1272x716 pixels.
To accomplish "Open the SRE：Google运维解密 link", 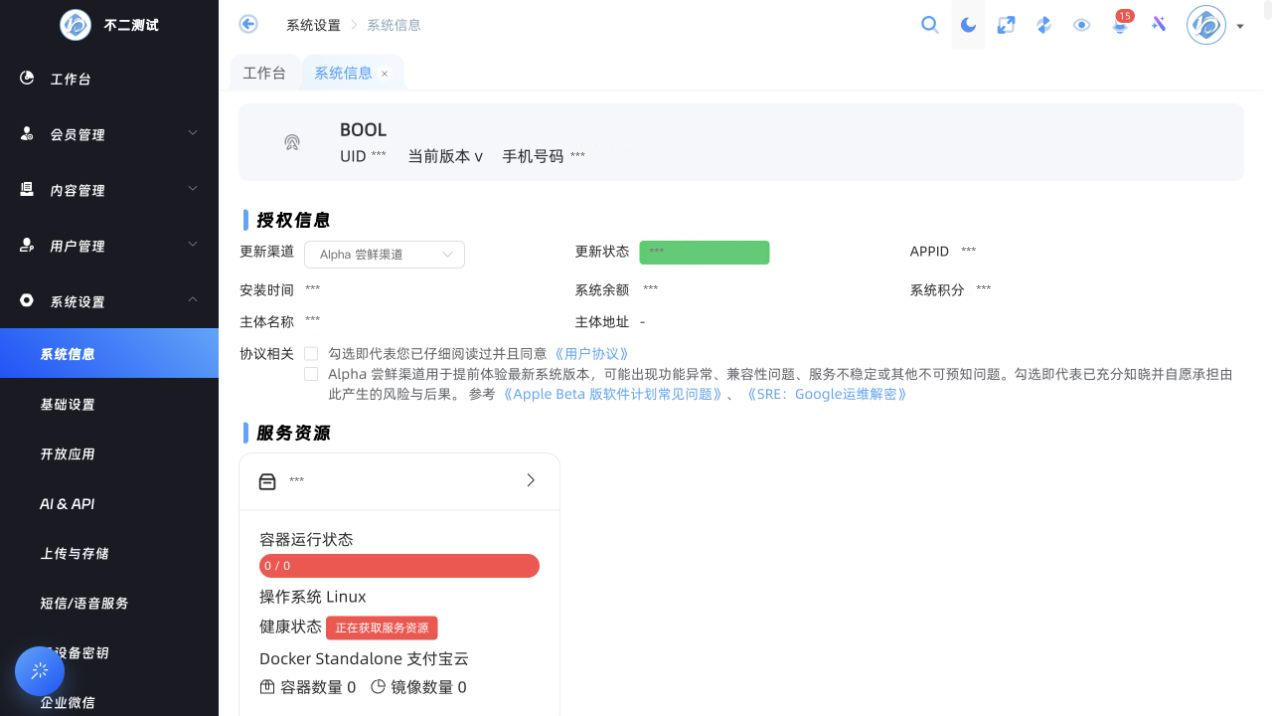I will pyautogui.click(x=826, y=394).
